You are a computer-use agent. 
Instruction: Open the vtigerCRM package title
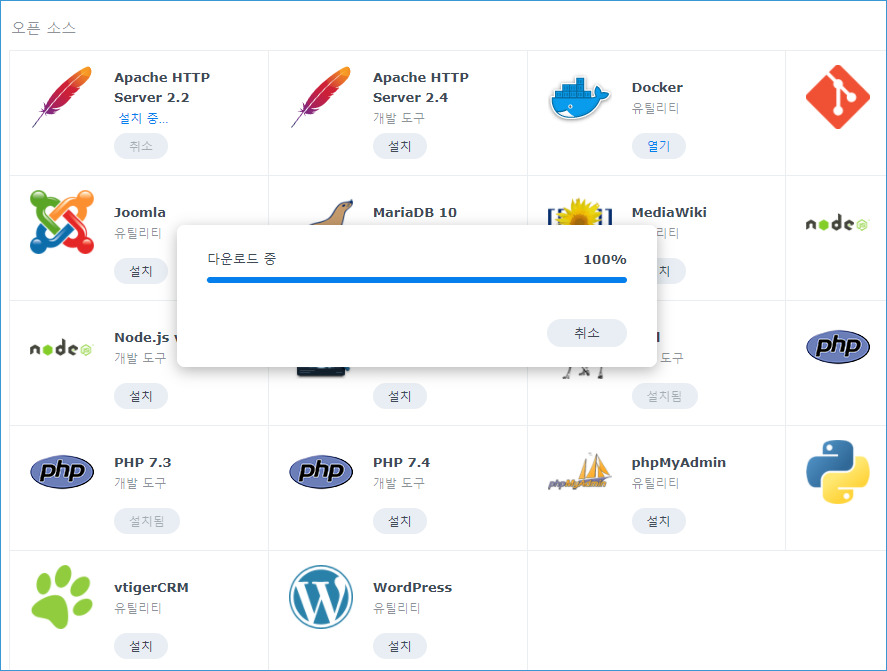[x=151, y=587]
